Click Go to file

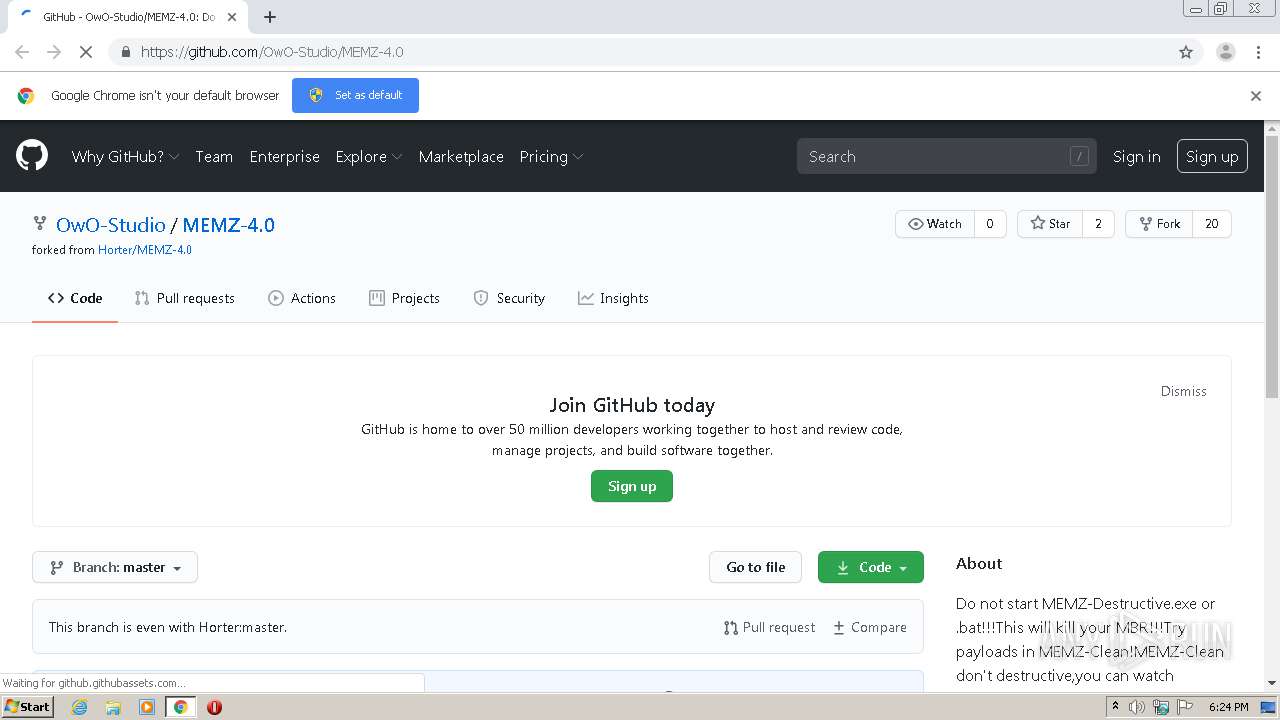tap(756, 567)
